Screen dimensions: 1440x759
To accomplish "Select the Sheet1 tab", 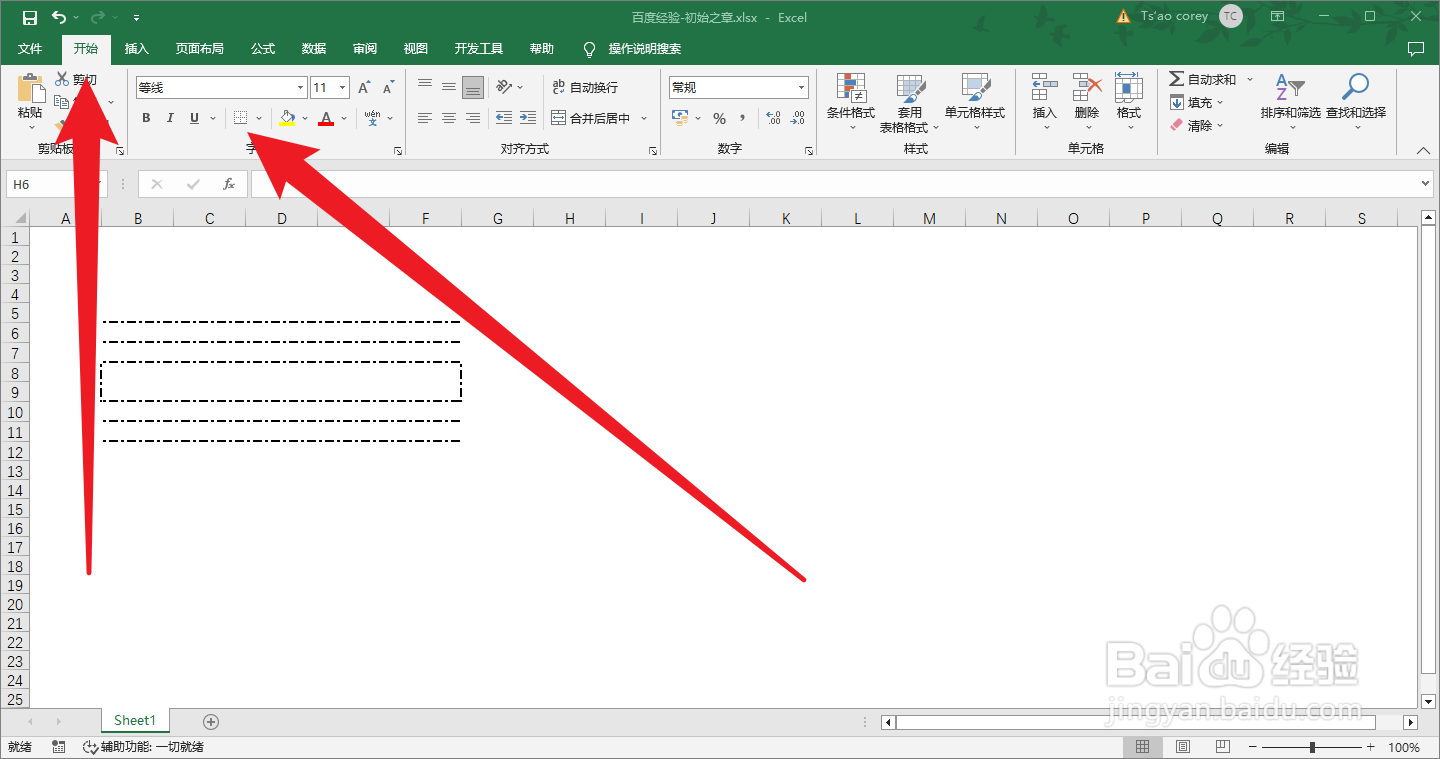I will tap(135, 720).
